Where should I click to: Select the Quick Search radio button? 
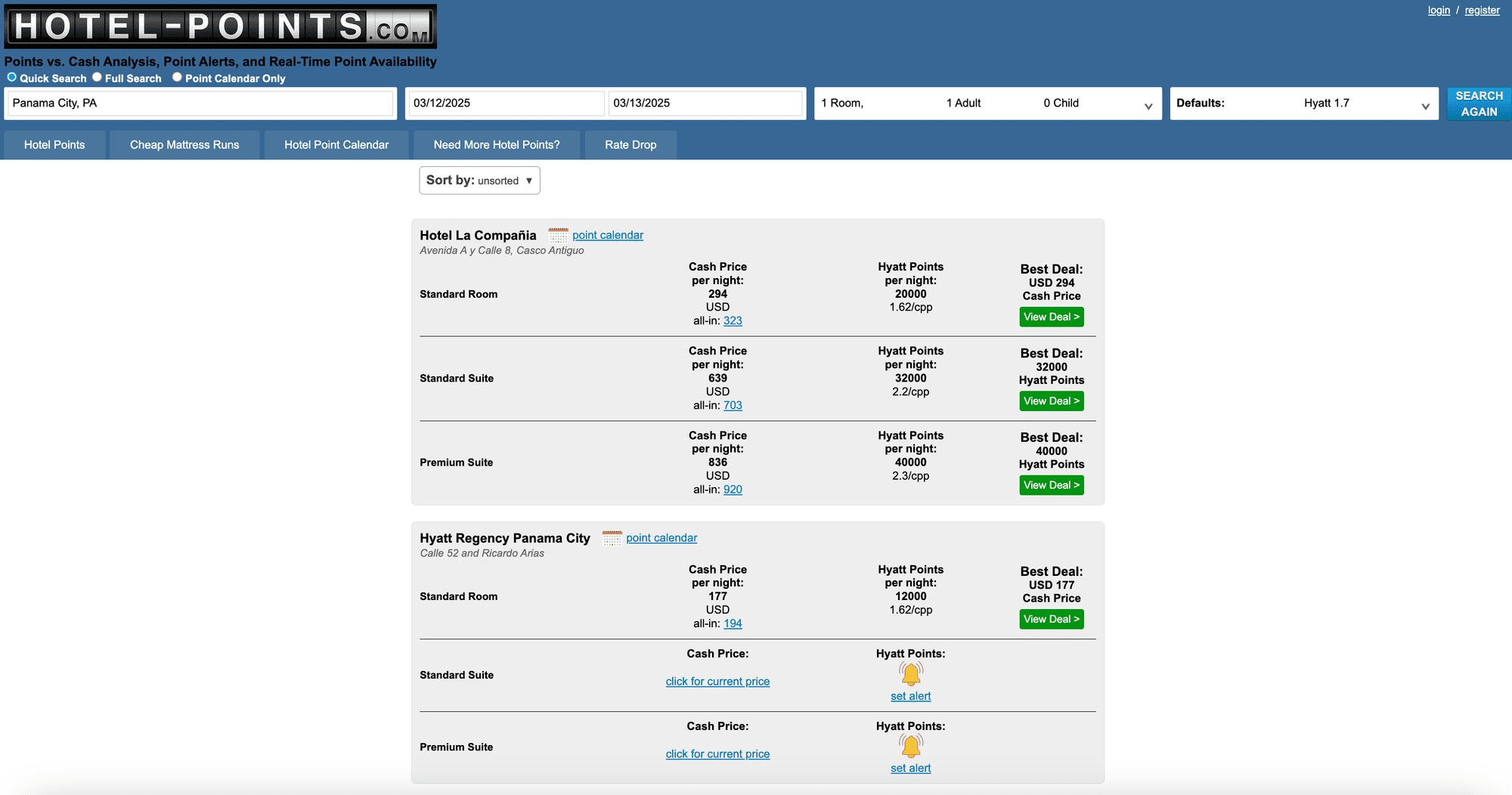click(x=12, y=77)
